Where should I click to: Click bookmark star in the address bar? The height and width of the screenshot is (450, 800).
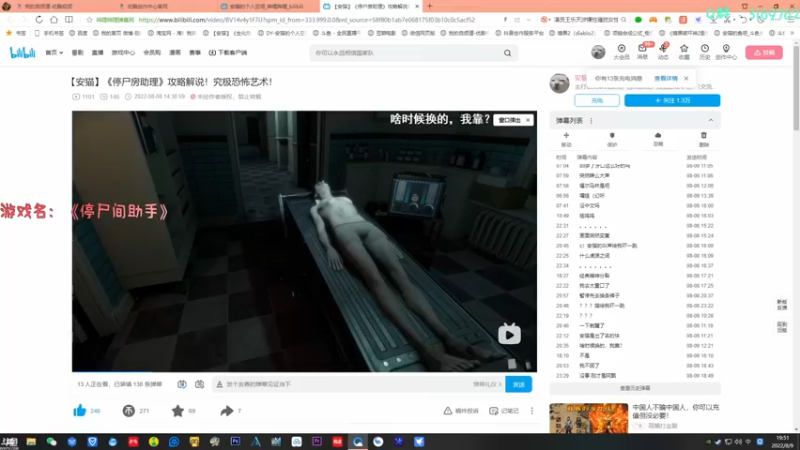(89, 20)
